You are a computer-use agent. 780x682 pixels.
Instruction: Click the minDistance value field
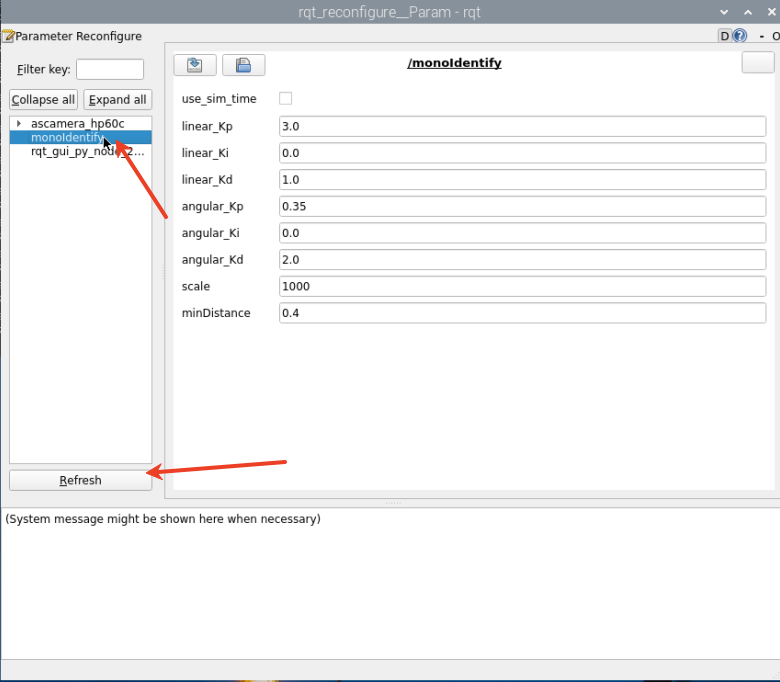(521, 313)
